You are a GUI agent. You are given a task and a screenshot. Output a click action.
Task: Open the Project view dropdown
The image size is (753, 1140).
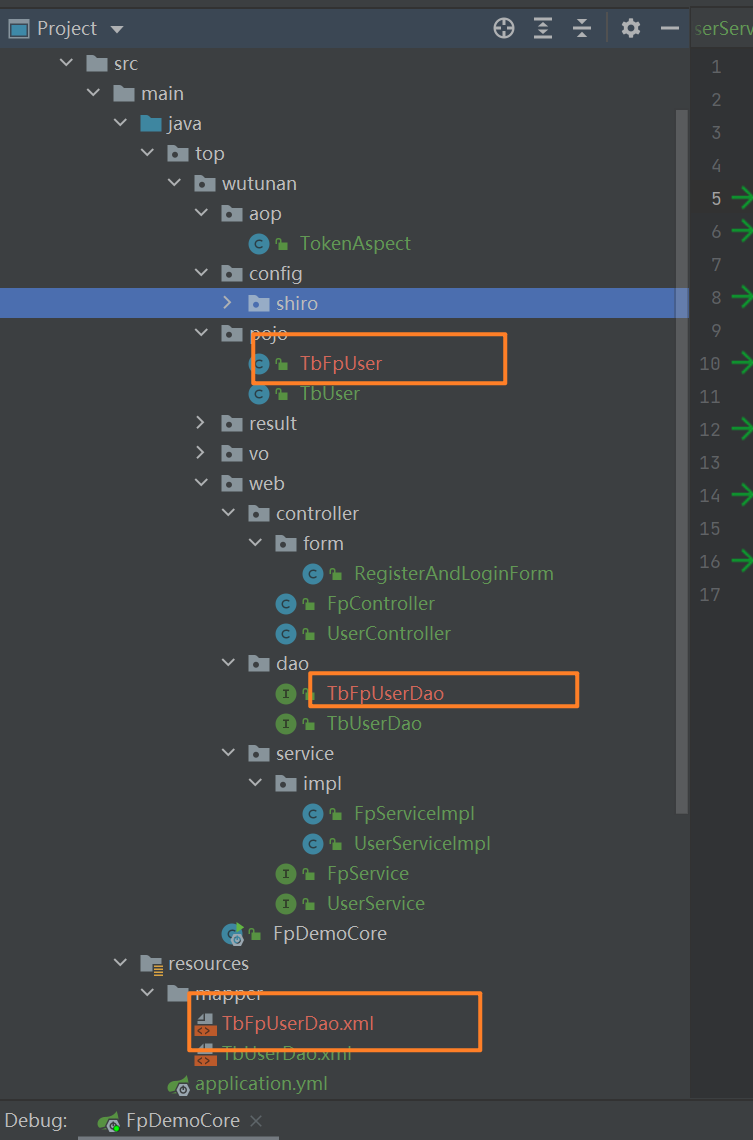[x=117, y=29]
